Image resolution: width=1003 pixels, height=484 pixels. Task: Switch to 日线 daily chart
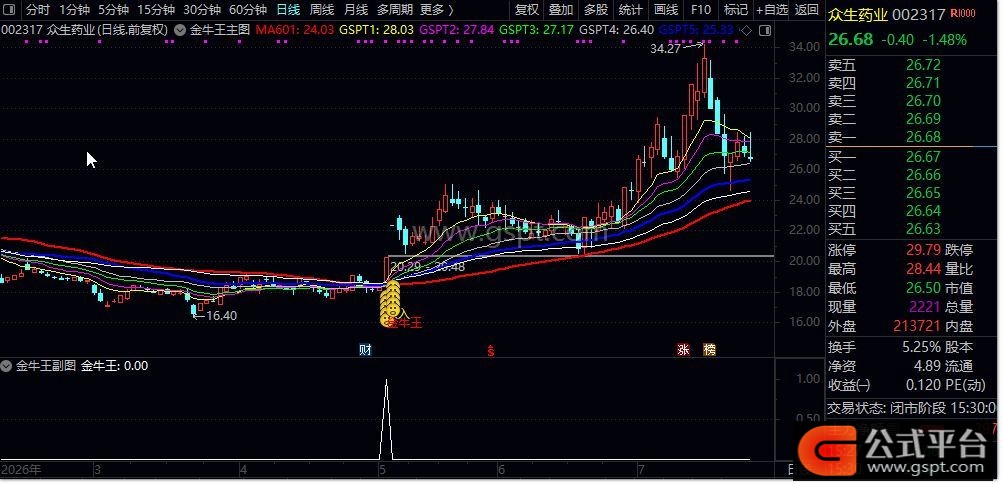tap(288, 10)
